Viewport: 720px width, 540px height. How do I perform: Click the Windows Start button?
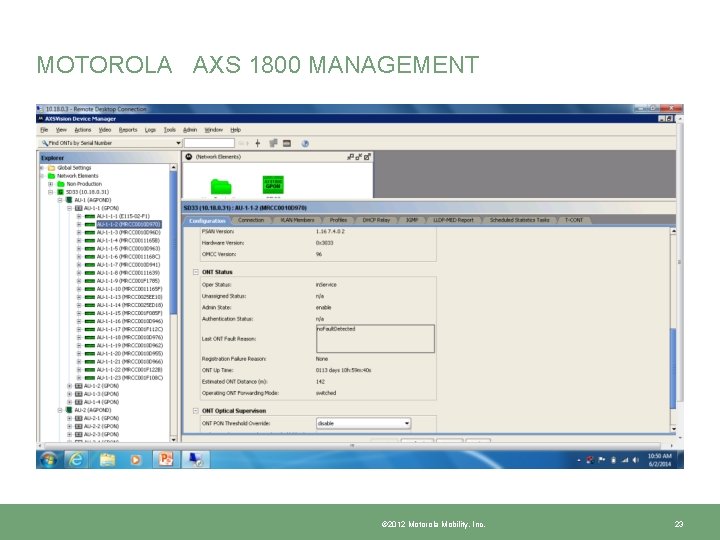(49, 460)
